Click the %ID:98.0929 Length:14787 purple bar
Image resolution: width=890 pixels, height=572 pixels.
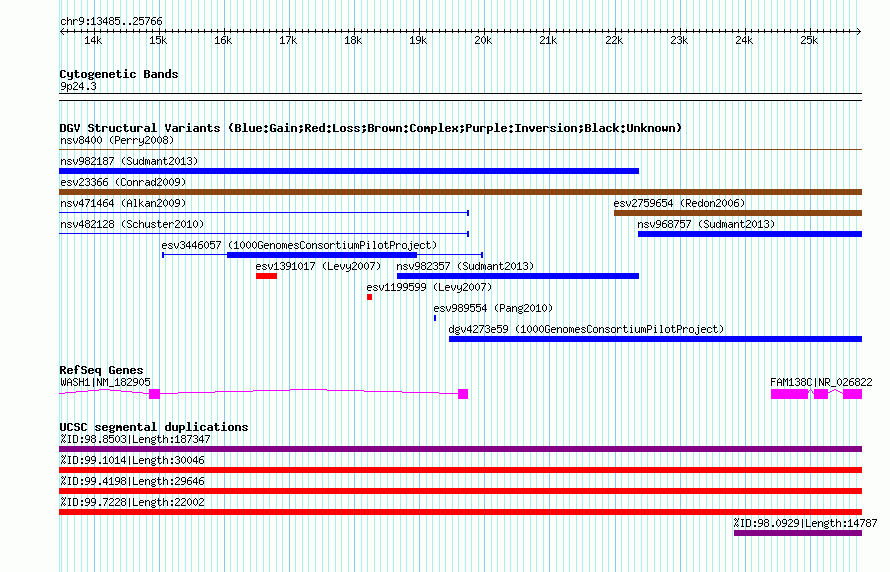(x=798, y=533)
